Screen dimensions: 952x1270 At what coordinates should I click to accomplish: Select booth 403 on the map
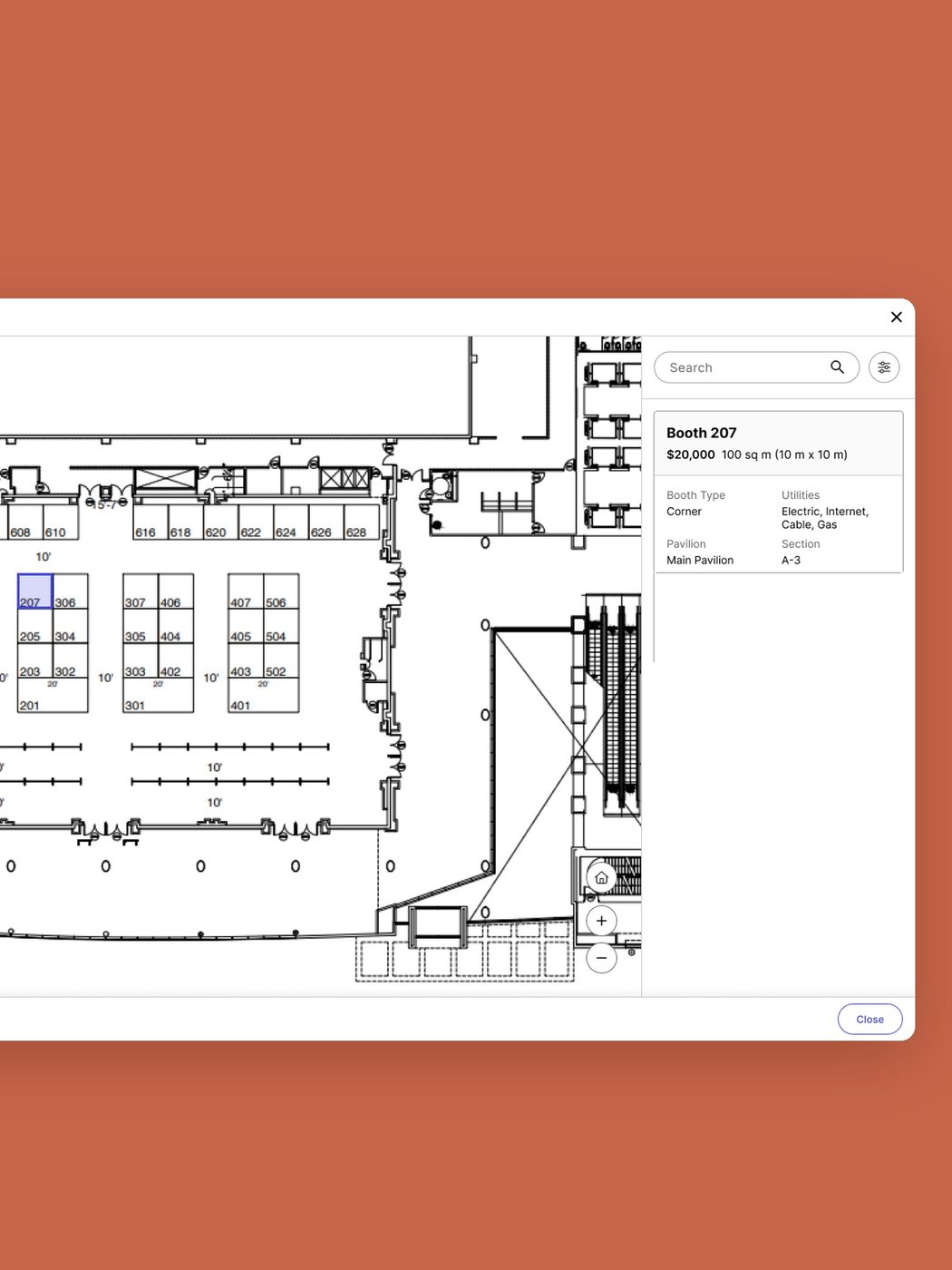point(246,660)
